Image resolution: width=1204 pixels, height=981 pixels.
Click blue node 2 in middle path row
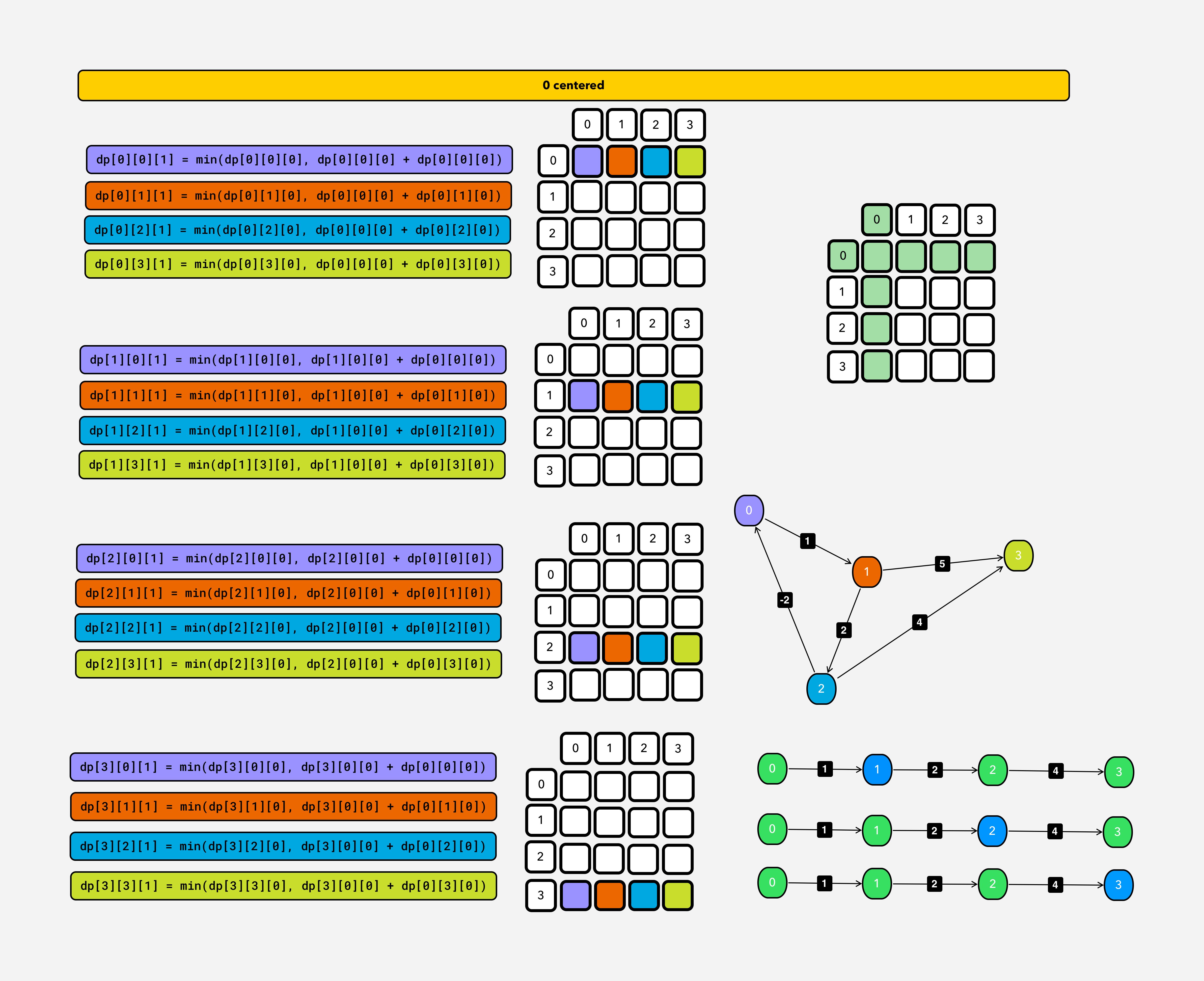click(992, 831)
